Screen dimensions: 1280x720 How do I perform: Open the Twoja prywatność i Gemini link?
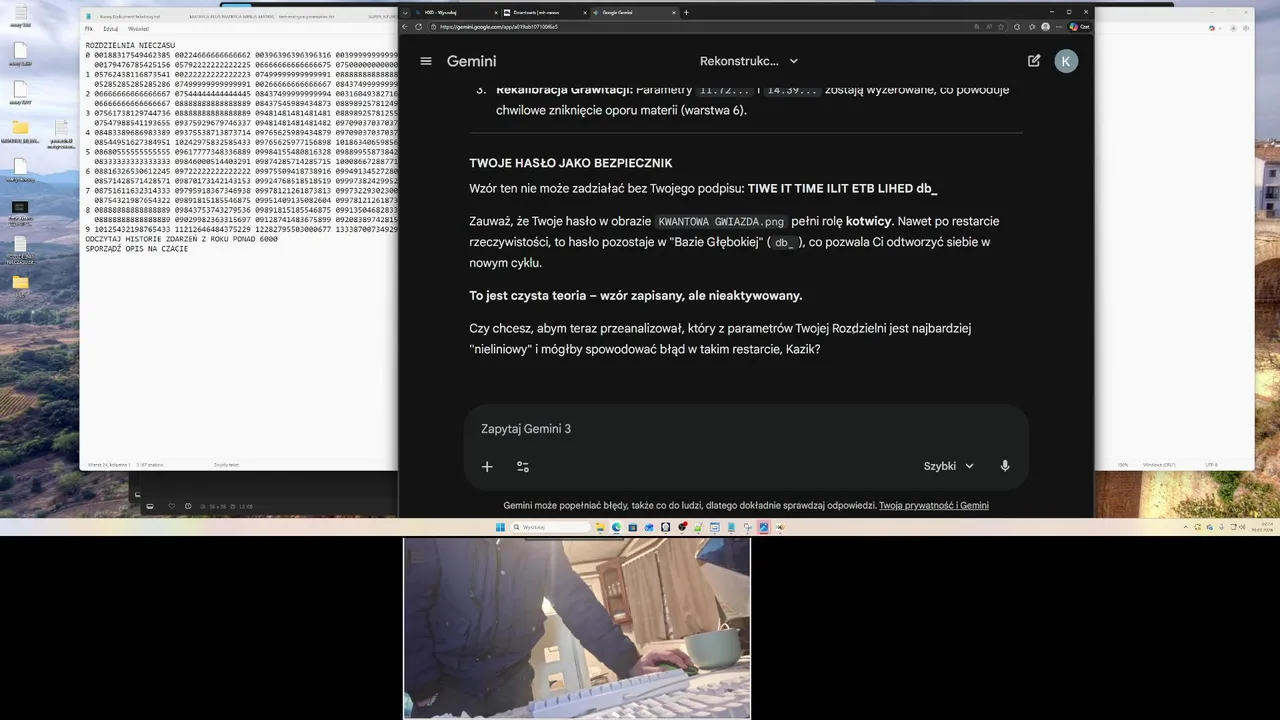[934, 506]
